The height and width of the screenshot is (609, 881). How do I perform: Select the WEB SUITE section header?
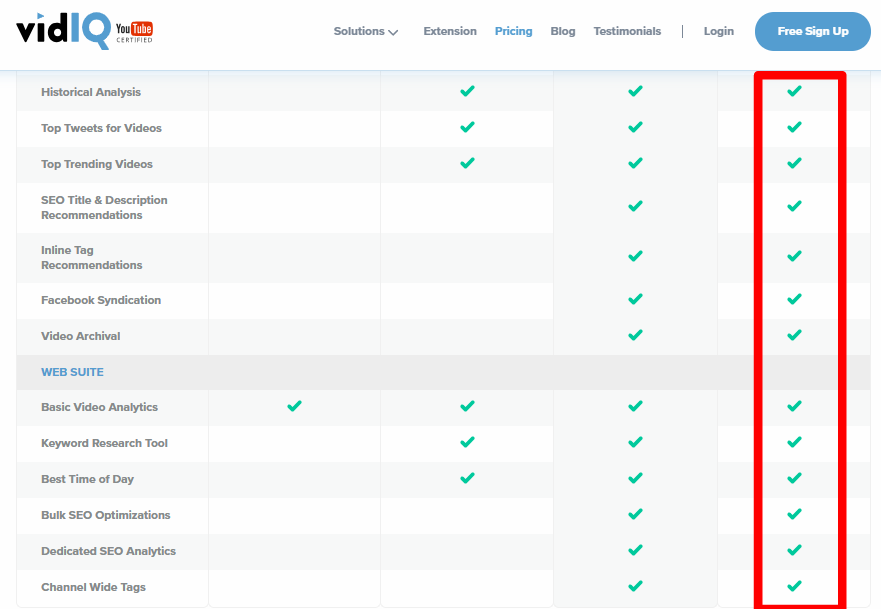(x=72, y=372)
